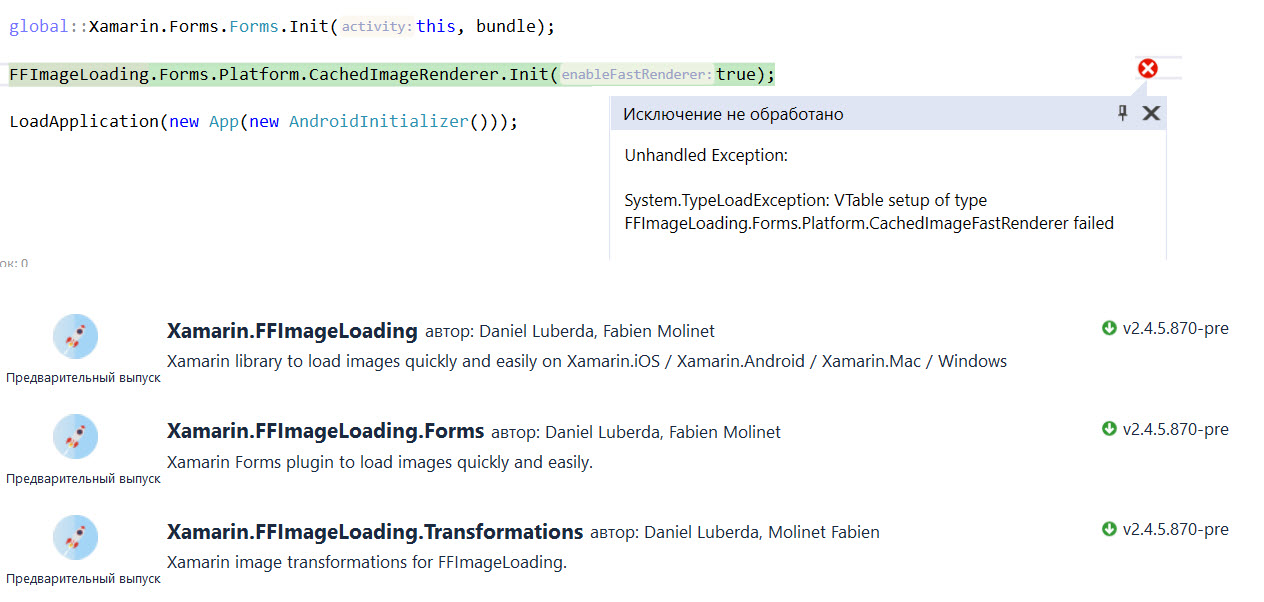Viewport: 1264px width, 602px height.
Task: Click the Xamarin.FFImageLoading package rocket icon
Action: point(75,336)
